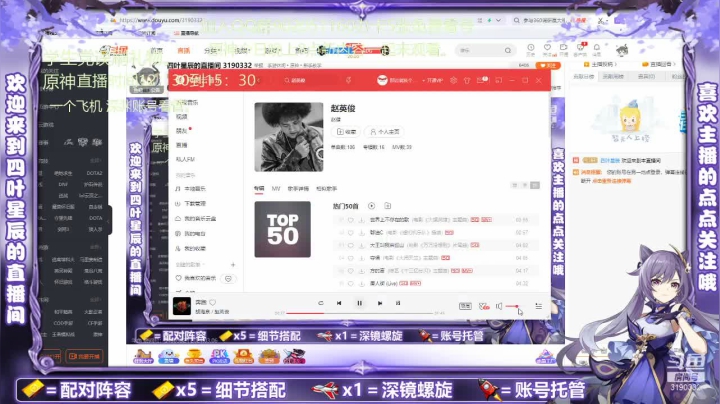This screenshot has height=404, width=720.
Task: Download the second song in the Top 50 list
Action: tap(361, 233)
